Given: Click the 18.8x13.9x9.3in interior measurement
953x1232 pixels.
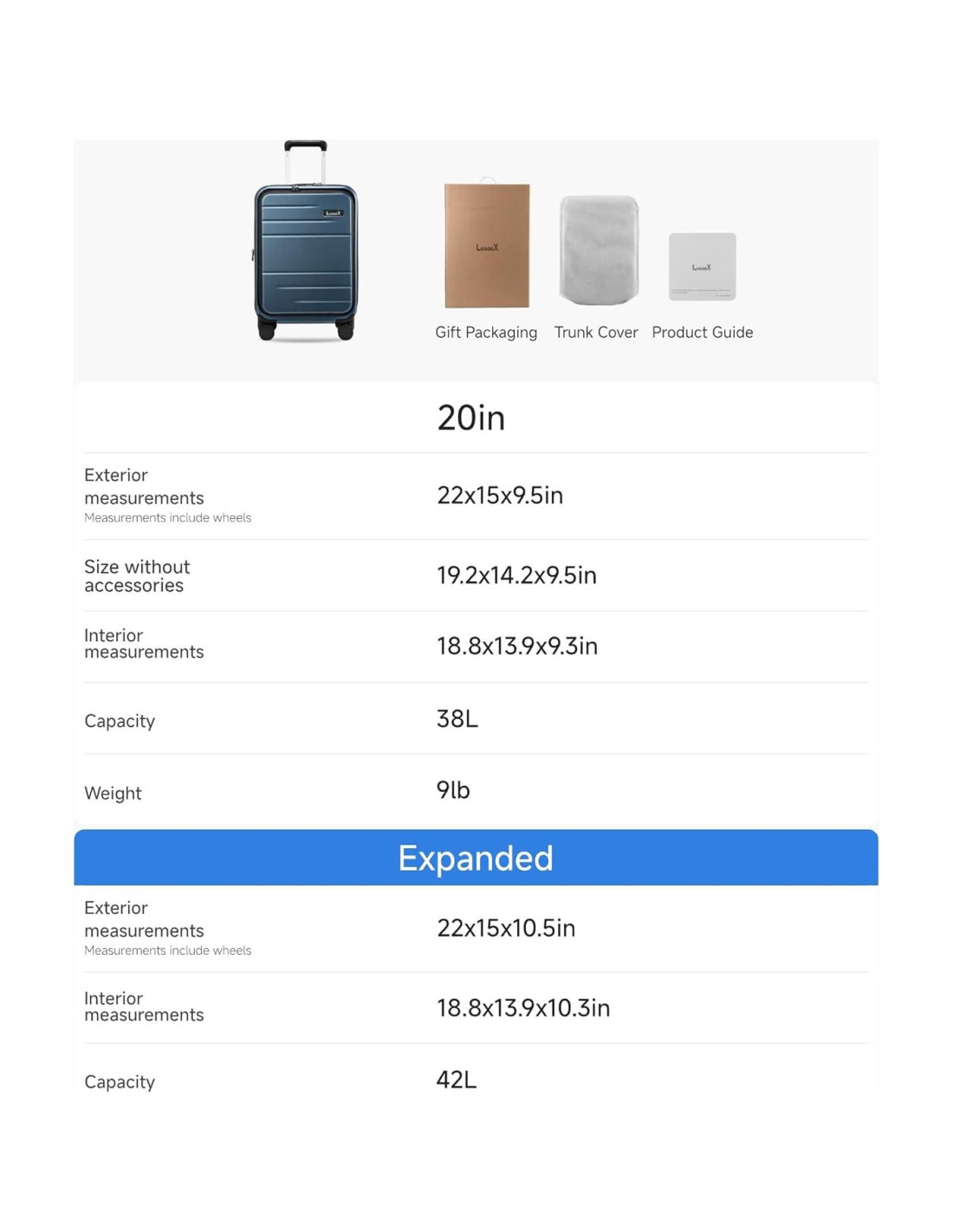Looking at the screenshot, I should 517,646.
